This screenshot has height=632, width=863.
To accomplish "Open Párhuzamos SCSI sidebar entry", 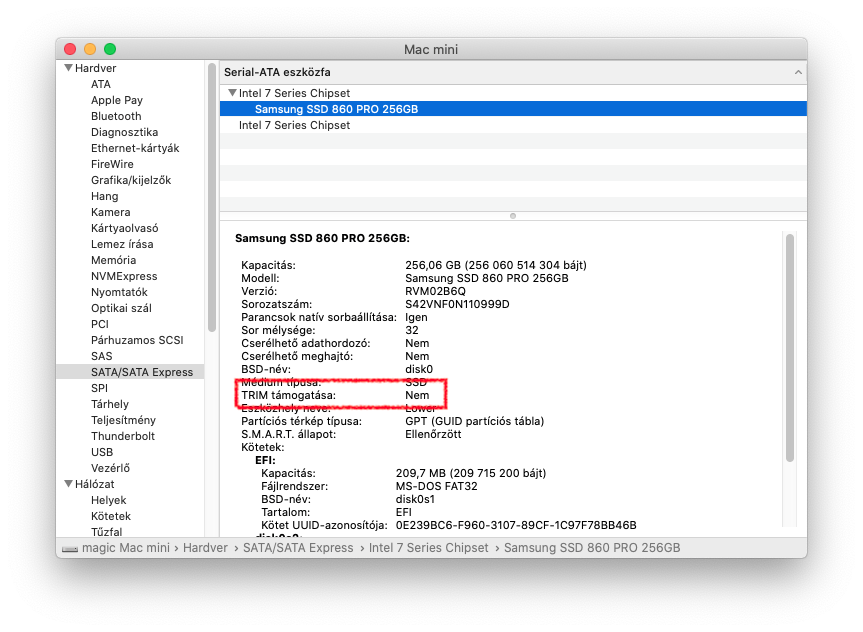I will coord(137,340).
